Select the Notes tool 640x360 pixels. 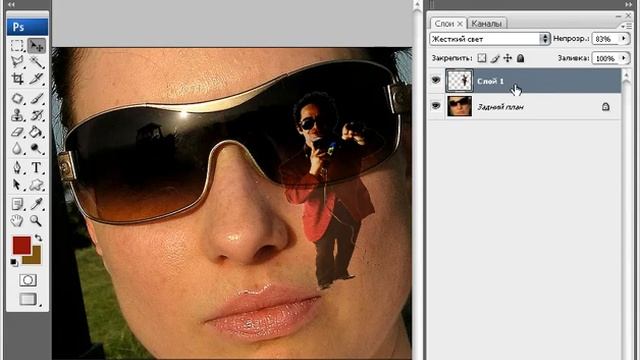pyautogui.click(x=17, y=204)
